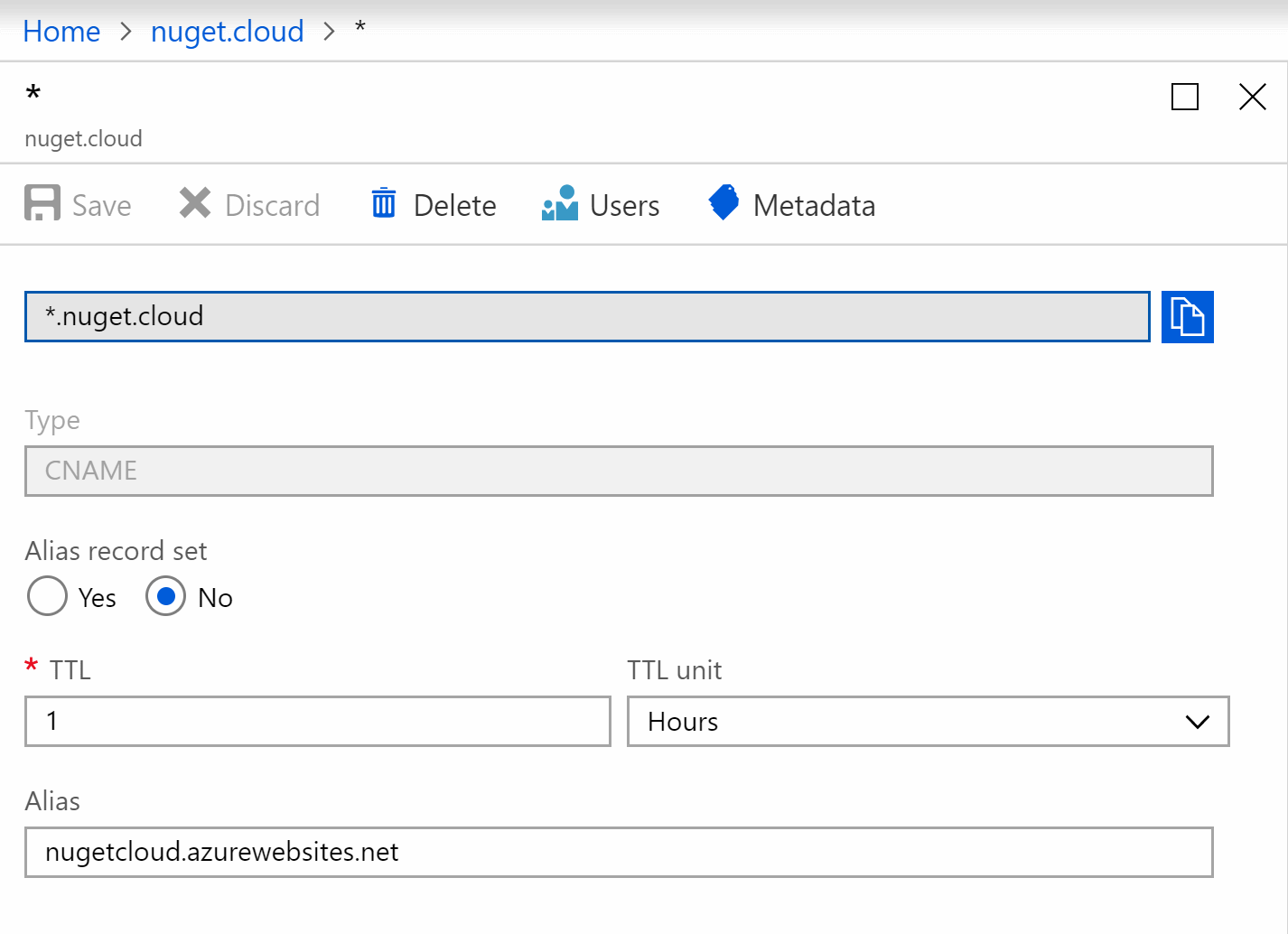Screen dimensions: 1288x934
Task: Open the TTL unit dropdown
Action: [928, 721]
